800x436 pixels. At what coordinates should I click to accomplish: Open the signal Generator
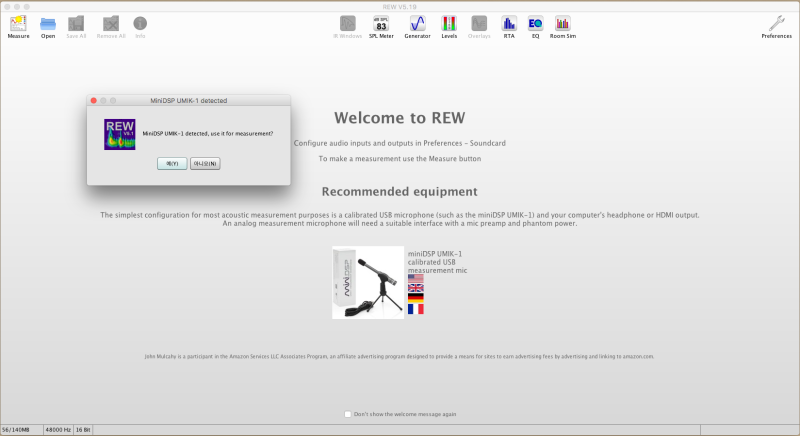[x=417, y=23]
